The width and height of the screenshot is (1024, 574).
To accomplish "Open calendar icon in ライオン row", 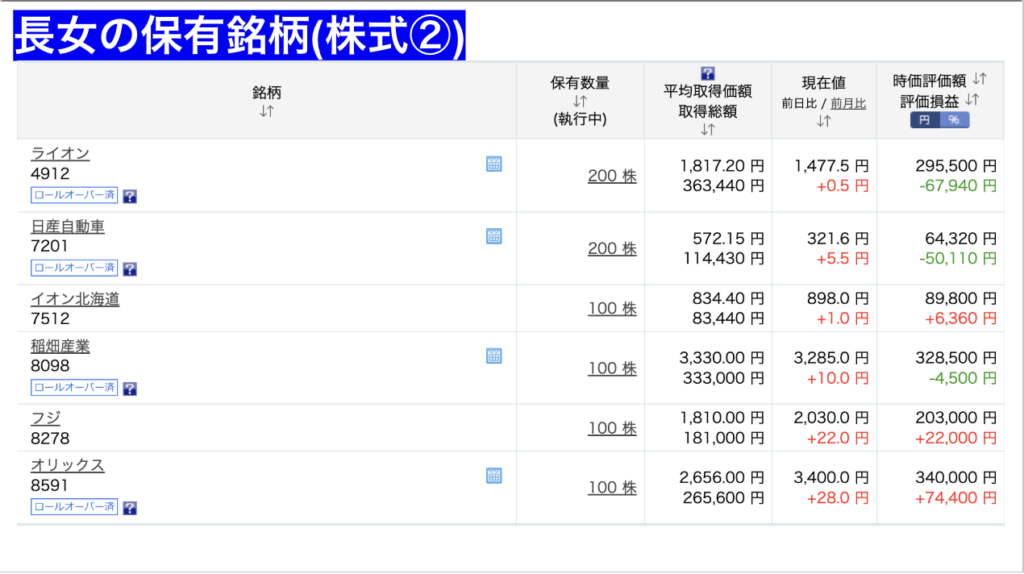I will (494, 164).
